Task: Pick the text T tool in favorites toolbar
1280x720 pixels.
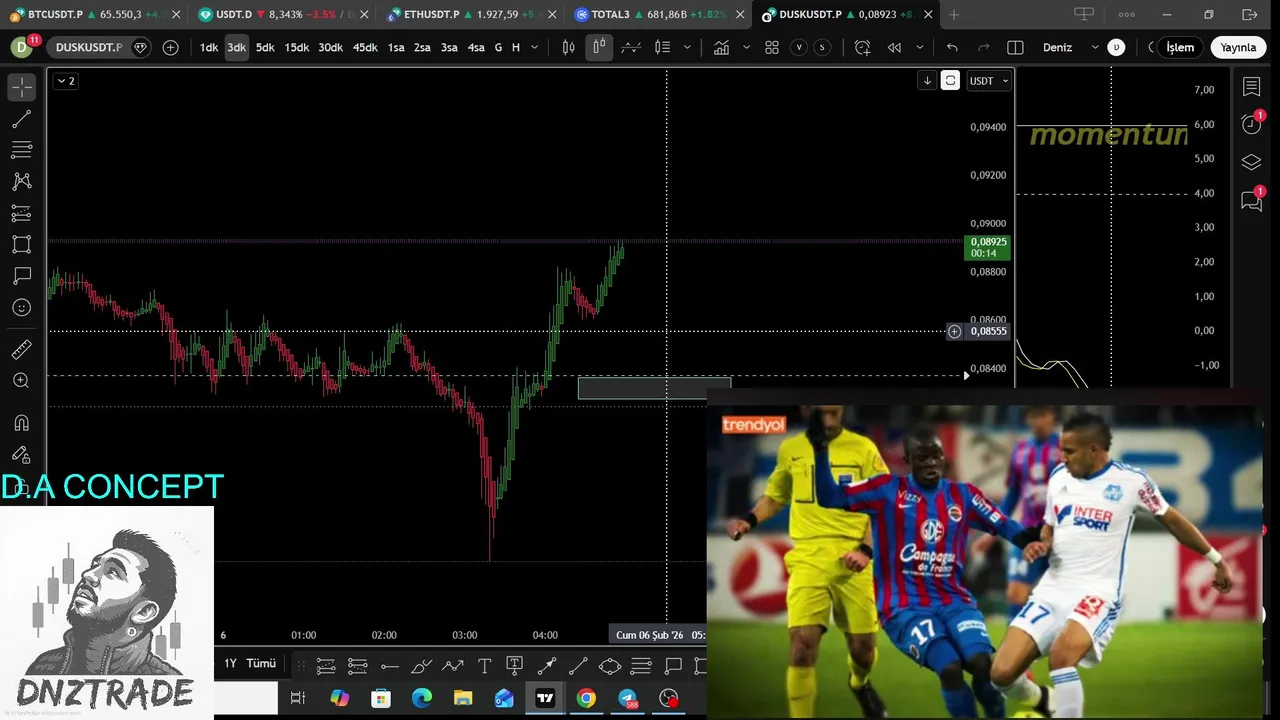Action: coord(484,666)
